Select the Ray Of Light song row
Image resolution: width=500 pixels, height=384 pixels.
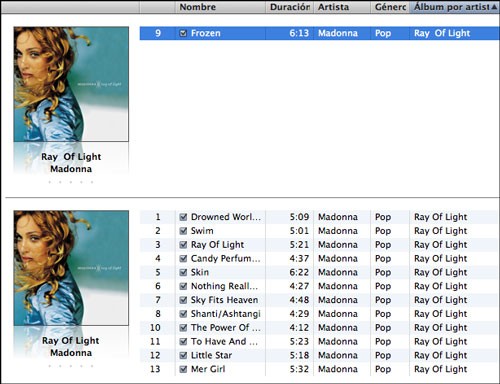coord(320,245)
